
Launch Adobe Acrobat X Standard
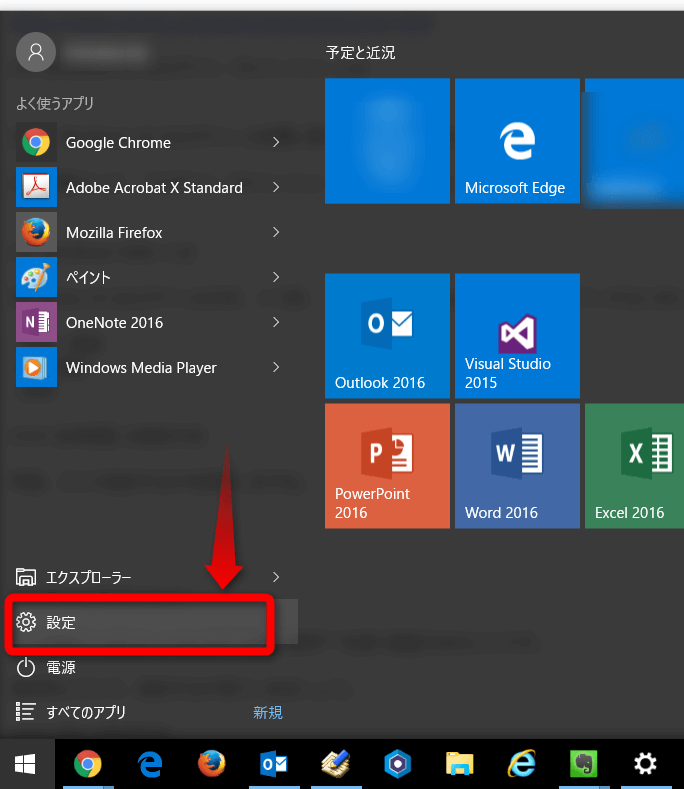pyautogui.click(x=153, y=188)
